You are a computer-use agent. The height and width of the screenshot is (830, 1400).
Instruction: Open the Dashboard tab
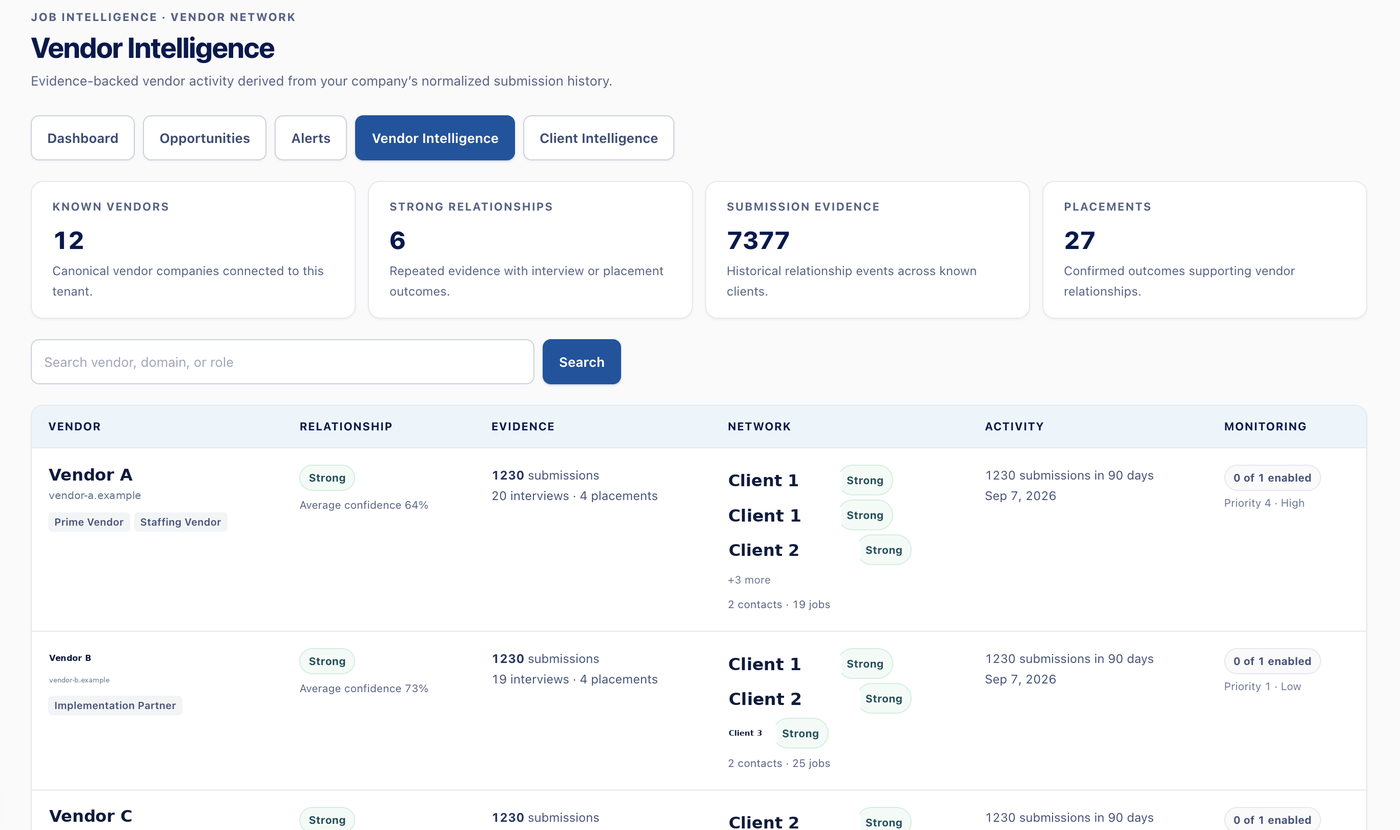pyautogui.click(x=83, y=138)
